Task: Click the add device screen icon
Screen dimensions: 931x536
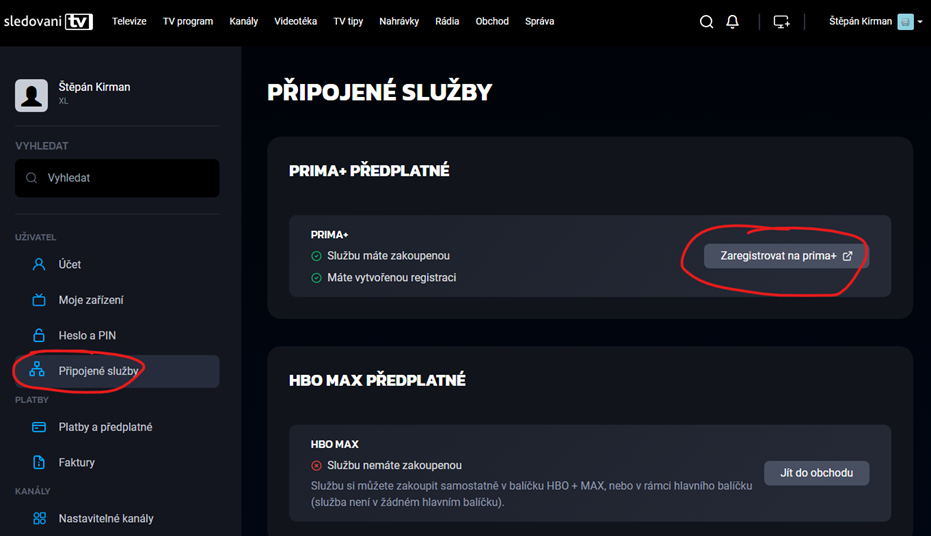Action: click(x=782, y=22)
